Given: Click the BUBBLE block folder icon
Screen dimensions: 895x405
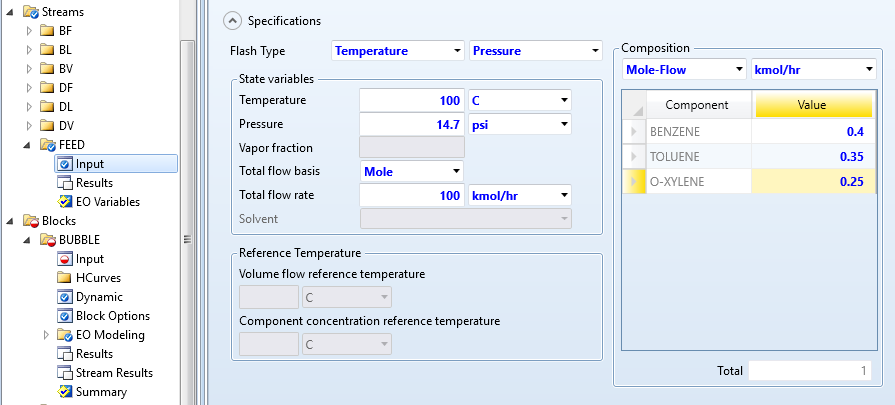Looking at the screenshot, I should click(x=48, y=240).
